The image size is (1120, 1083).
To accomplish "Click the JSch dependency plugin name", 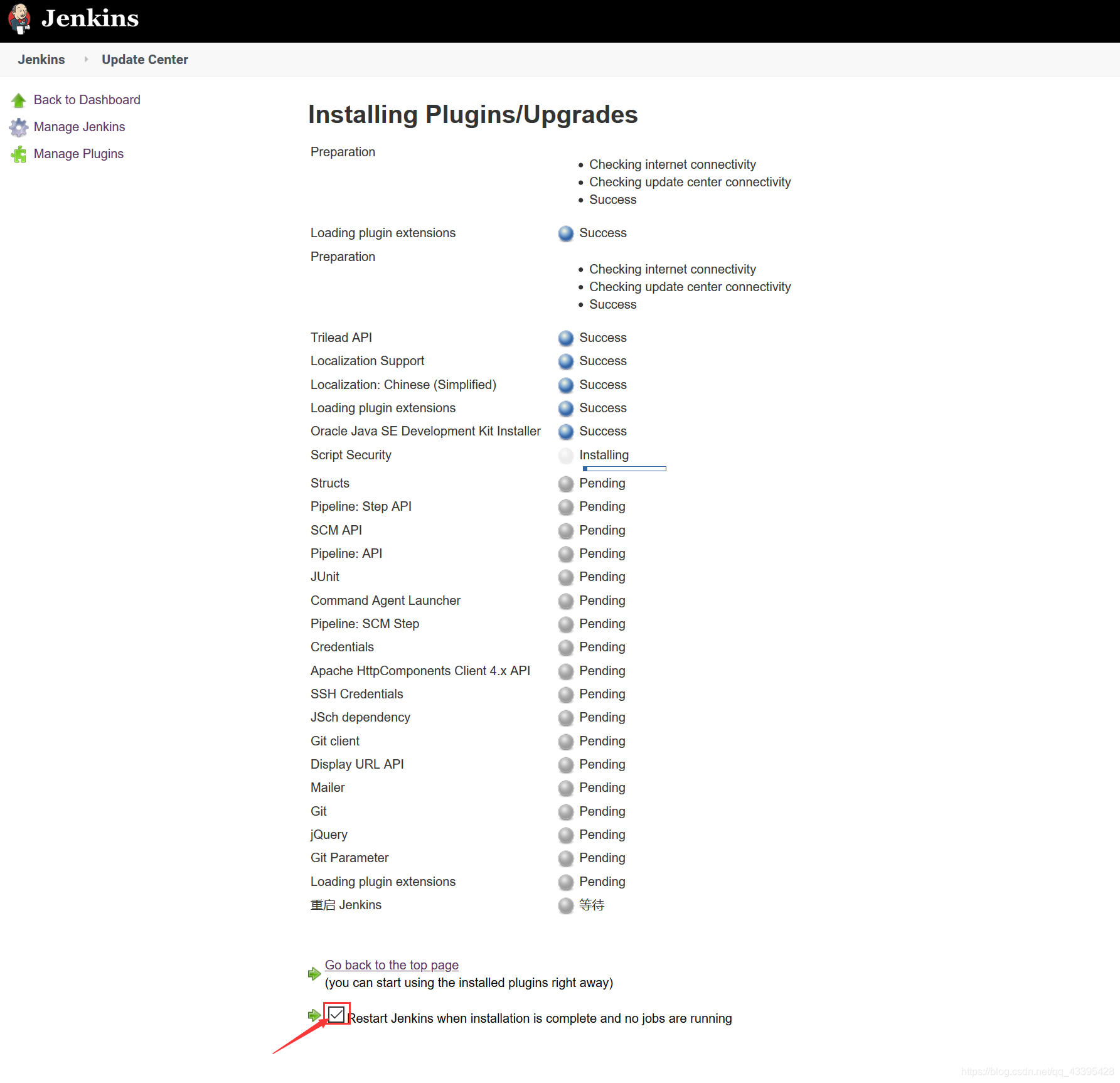I will (x=360, y=717).
